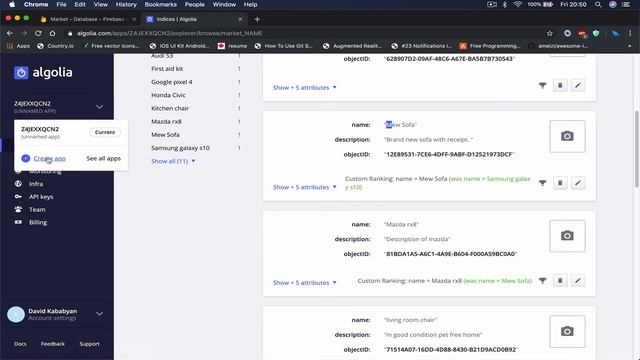Image resolution: width=640 pixels, height=360 pixels.
Task: Open the Docs link
Action: pyautogui.click(x=20, y=344)
